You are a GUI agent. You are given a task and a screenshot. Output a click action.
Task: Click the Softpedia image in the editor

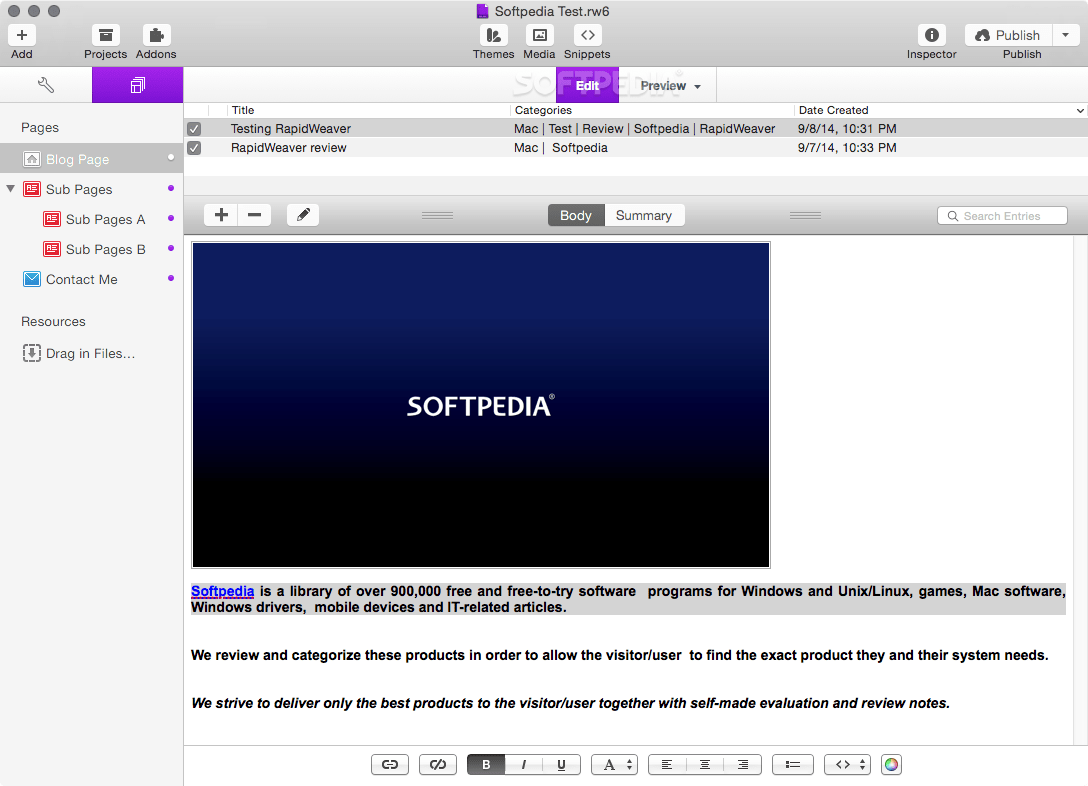pos(481,405)
